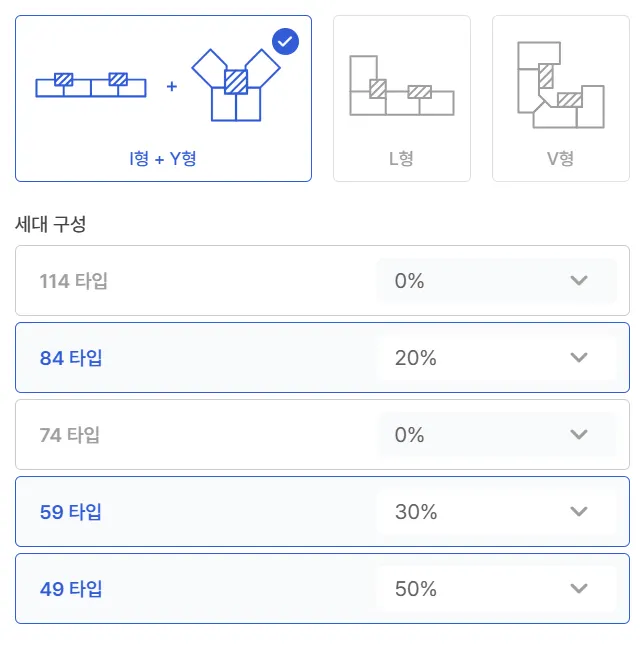The height and width of the screenshot is (650, 642).
Task: Select the 74 타입 row label
Action: (x=70, y=435)
